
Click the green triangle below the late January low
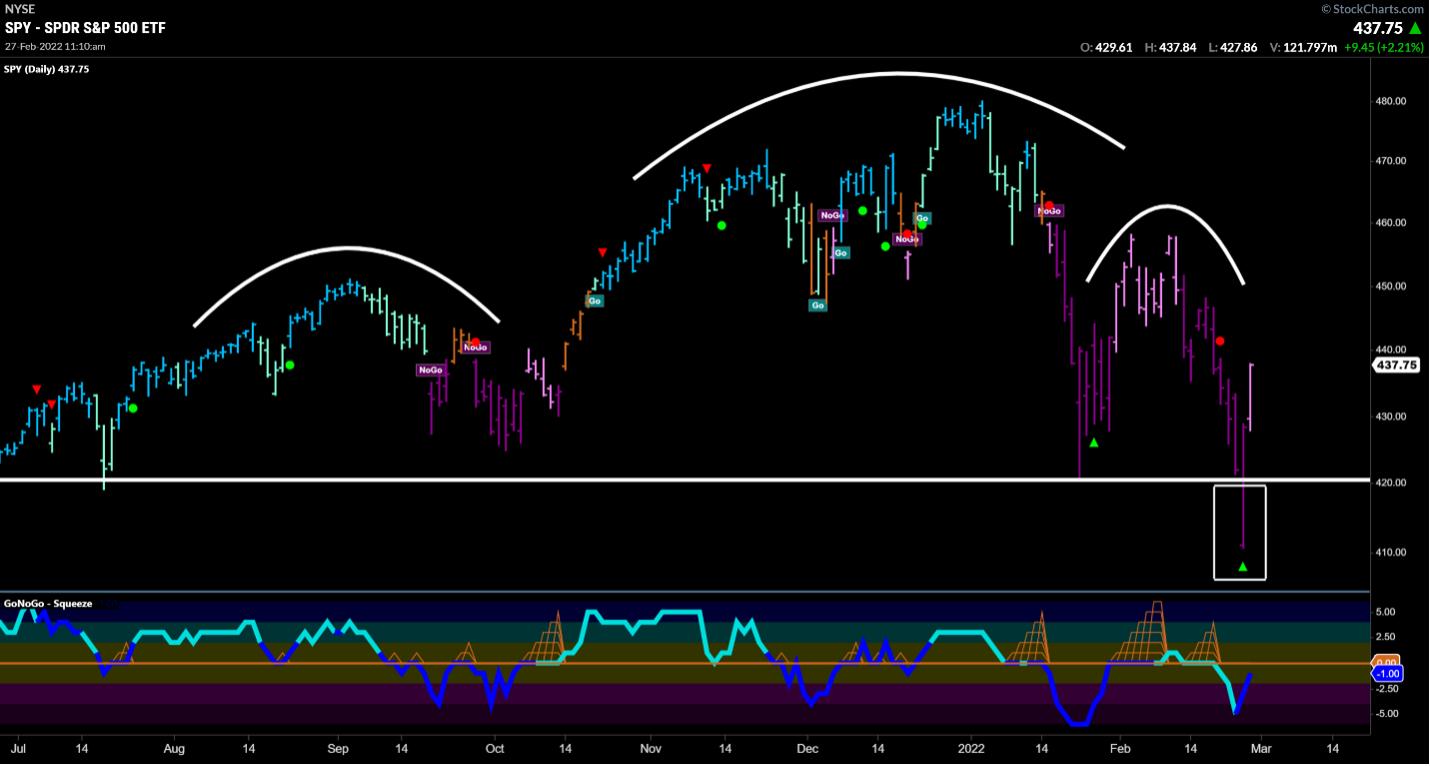coord(1094,442)
